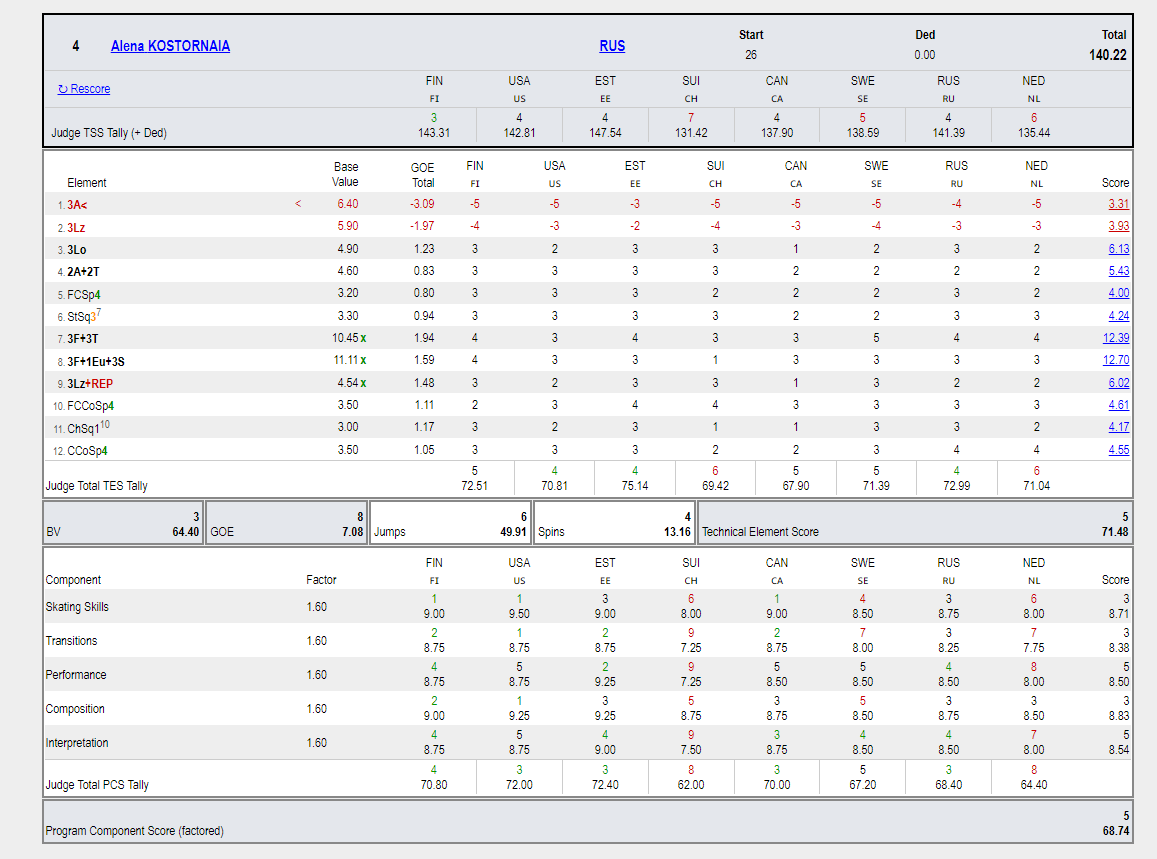Click the Technical Element Score value 71.48
The image size is (1157, 859).
coord(1114,532)
